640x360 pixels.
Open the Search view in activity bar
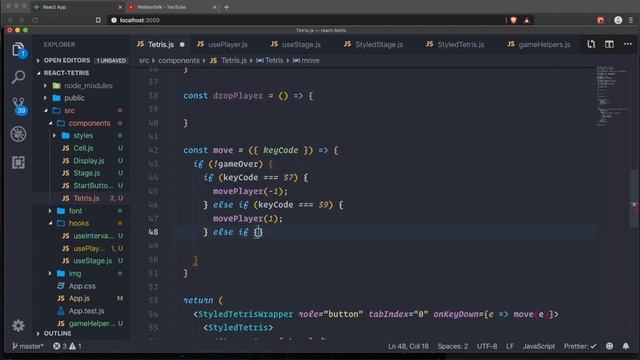(x=18, y=77)
